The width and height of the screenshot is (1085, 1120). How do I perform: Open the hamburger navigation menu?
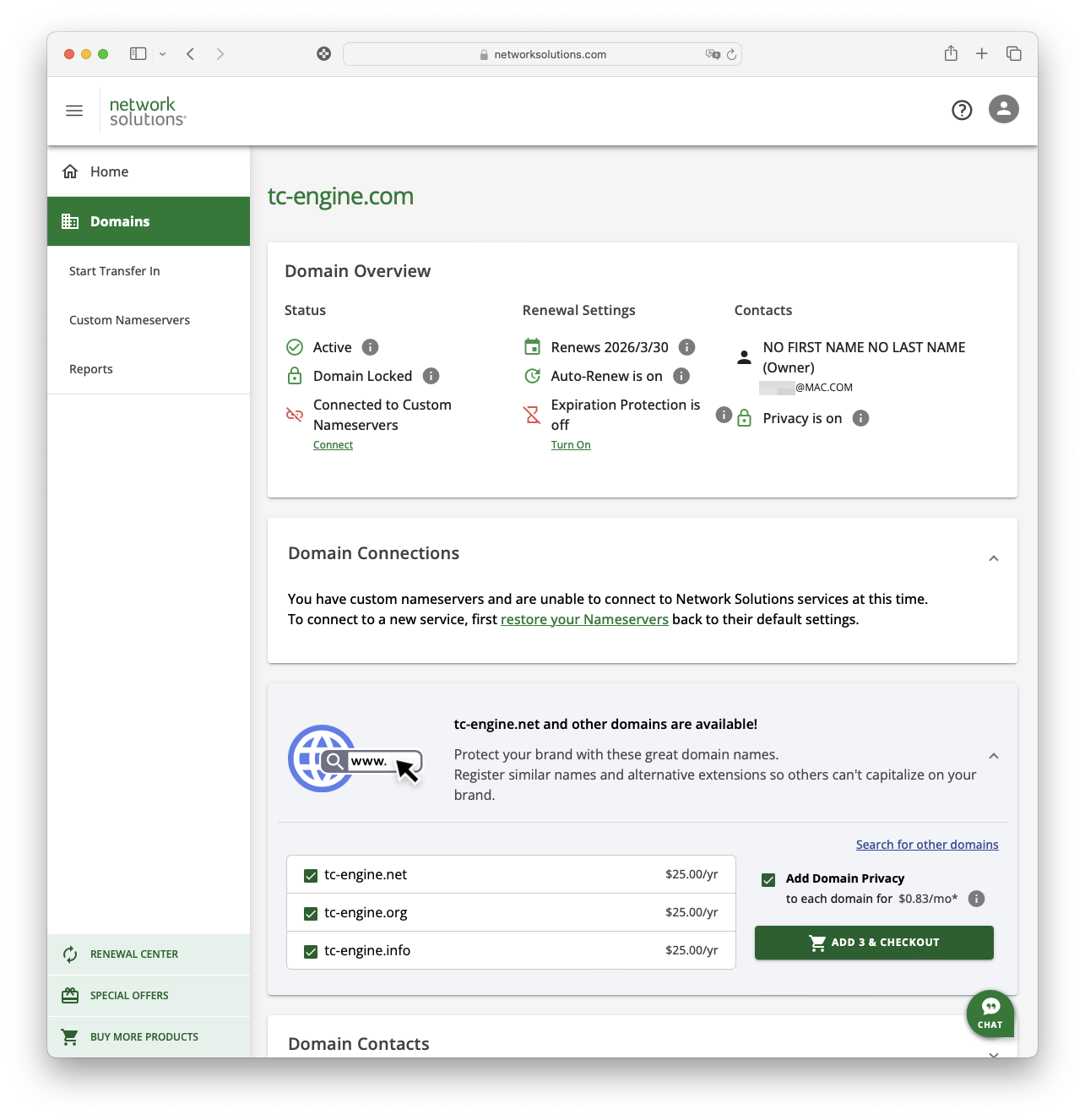click(x=74, y=111)
